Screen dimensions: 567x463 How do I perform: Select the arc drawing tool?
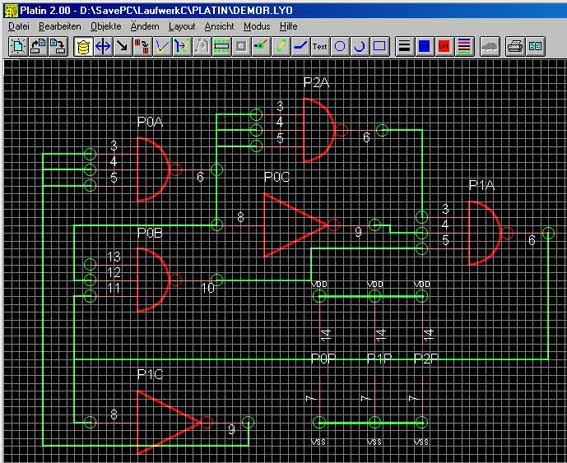point(359,46)
